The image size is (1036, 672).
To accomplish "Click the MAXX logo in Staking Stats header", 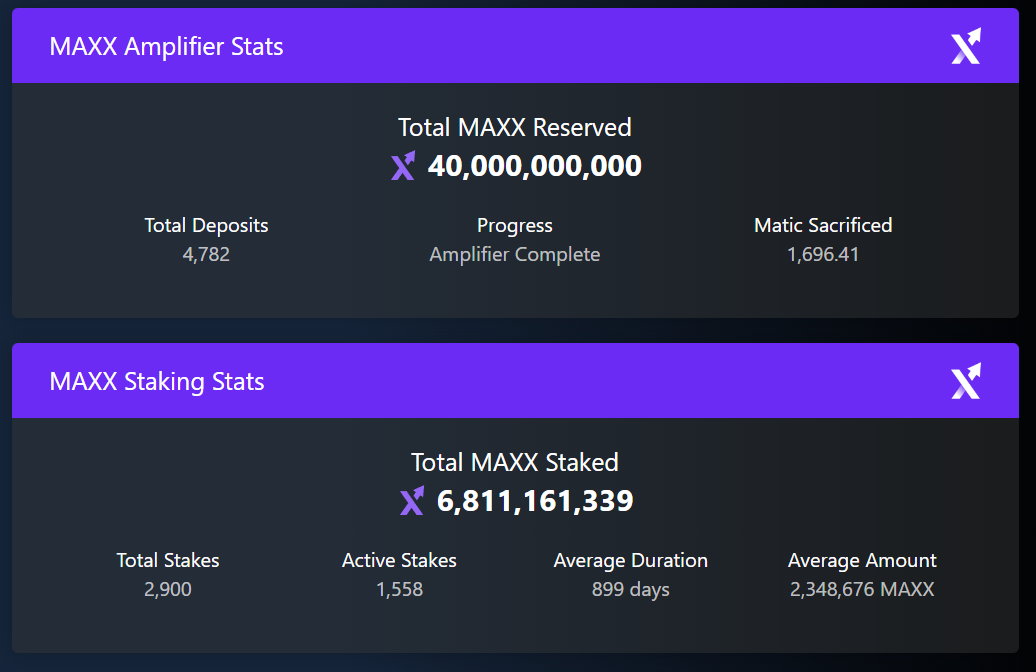I will 966,381.
